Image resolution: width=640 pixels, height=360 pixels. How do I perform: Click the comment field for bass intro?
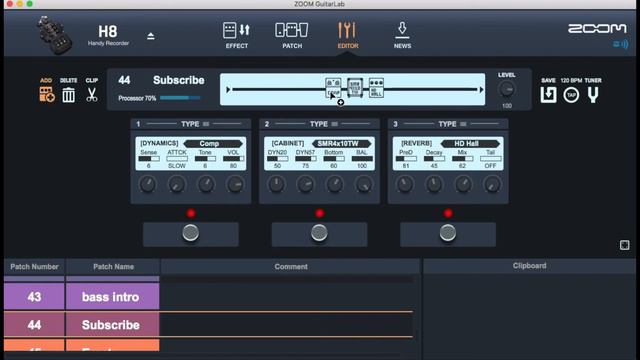point(286,297)
